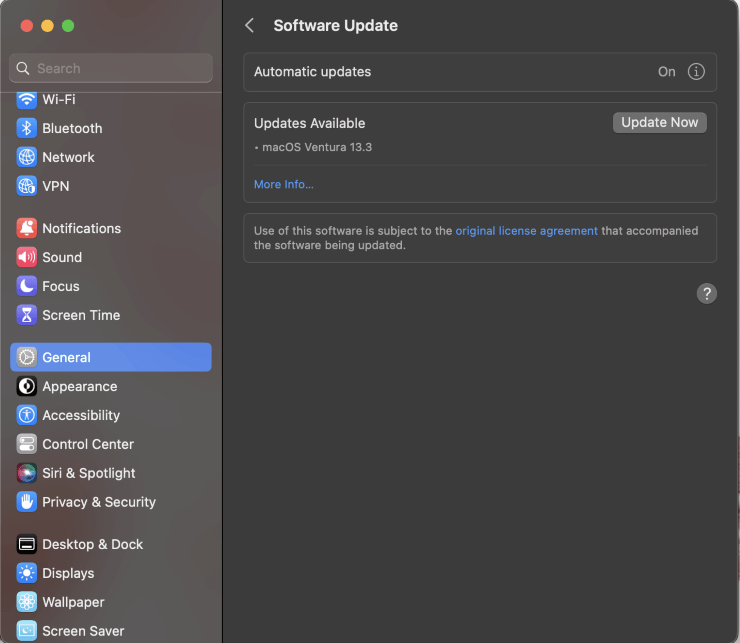Viewport: 740px width, 643px height.
Task: Select the Privacy & Security hand icon
Action: click(26, 502)
